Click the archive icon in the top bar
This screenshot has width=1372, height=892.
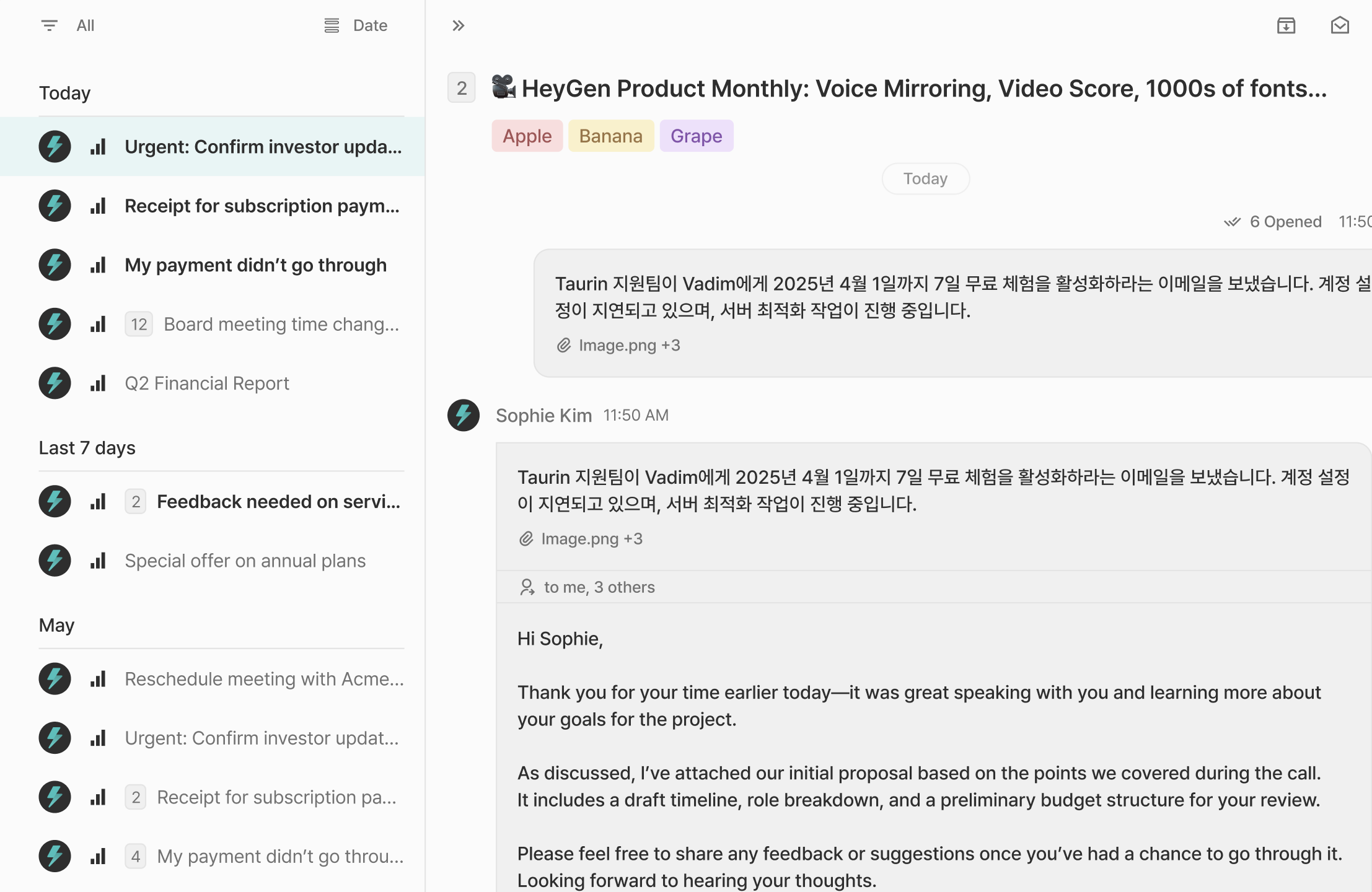[1286, 25]
